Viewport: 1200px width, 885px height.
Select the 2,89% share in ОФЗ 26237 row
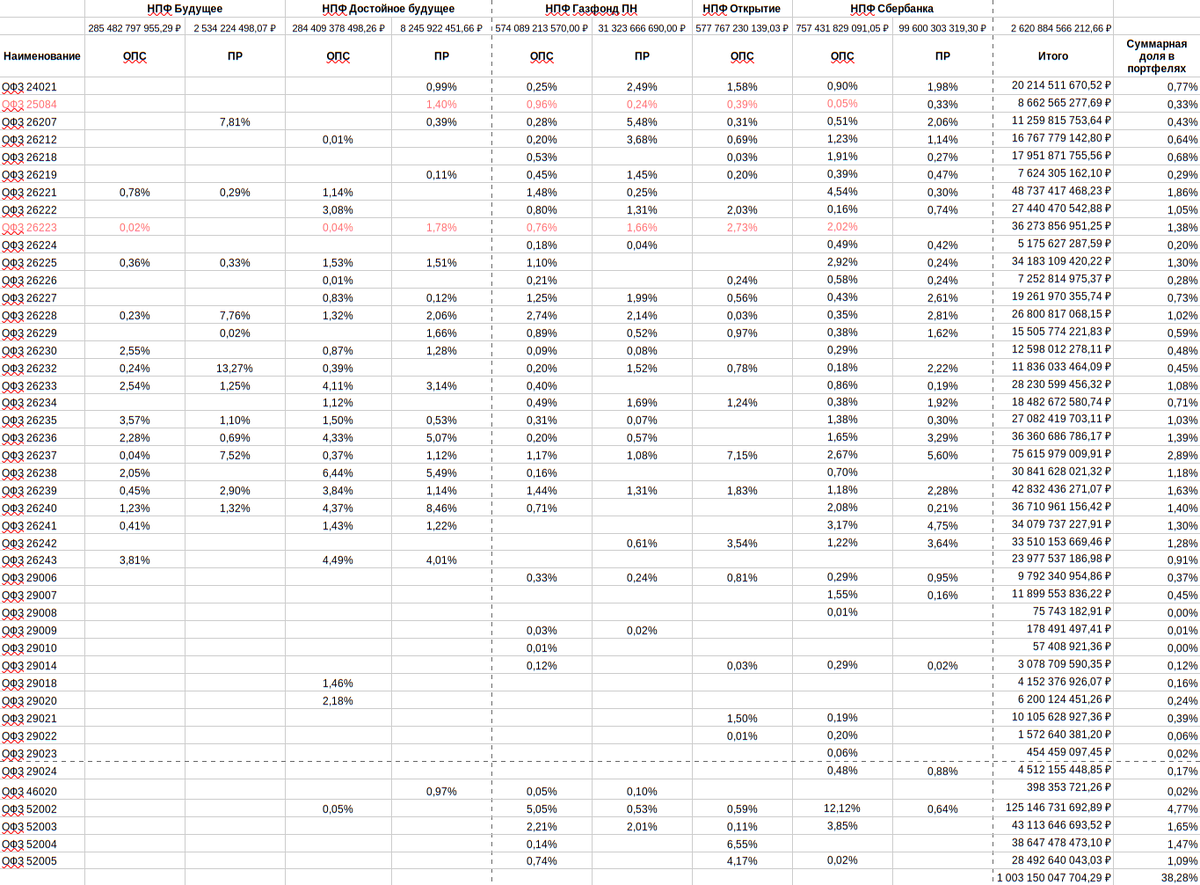1182,455
